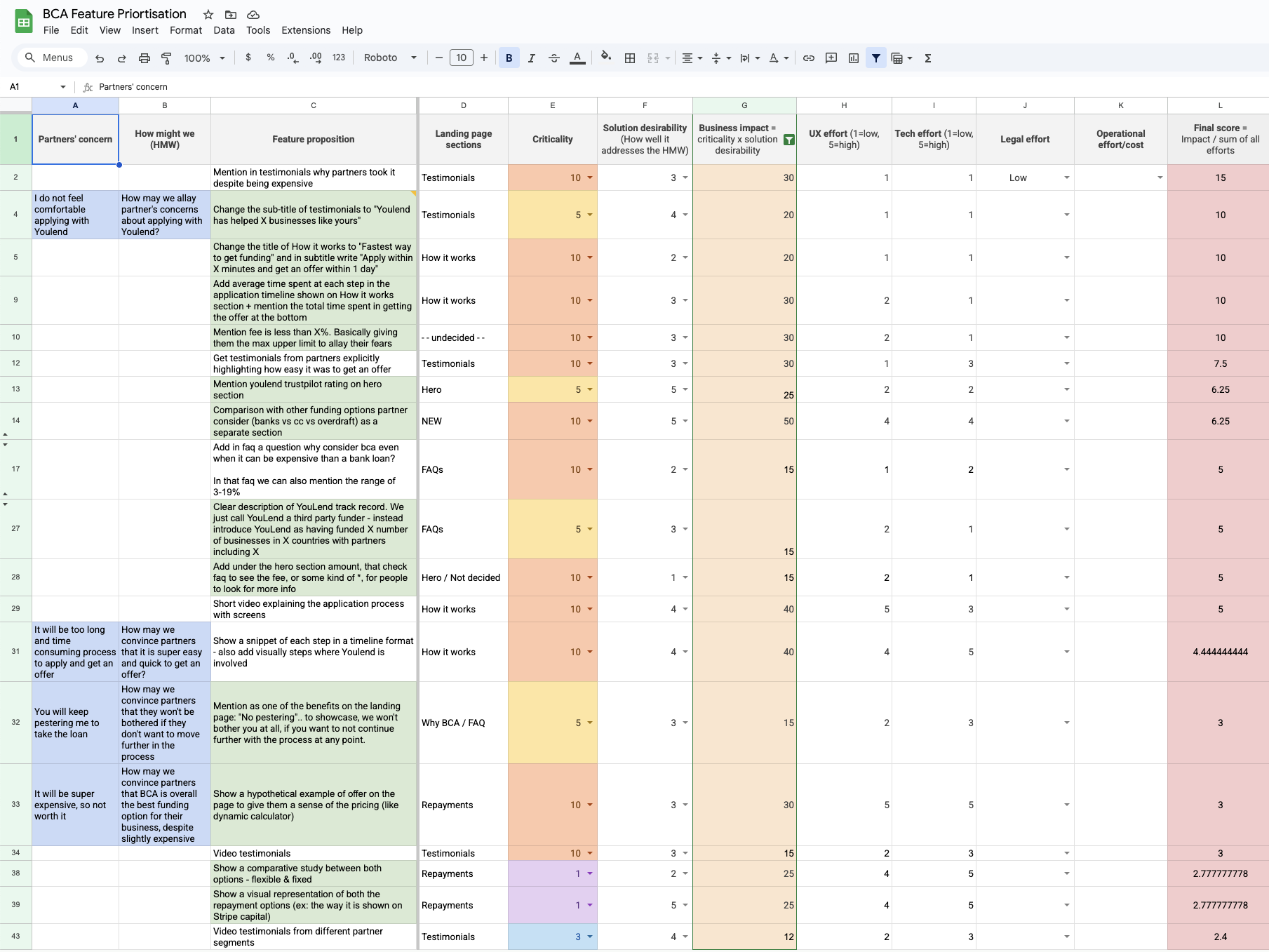This screenshot has width=1269, height=952.
Task: Toggle the filter funnel in toolbar
Action: coord(876,58)
